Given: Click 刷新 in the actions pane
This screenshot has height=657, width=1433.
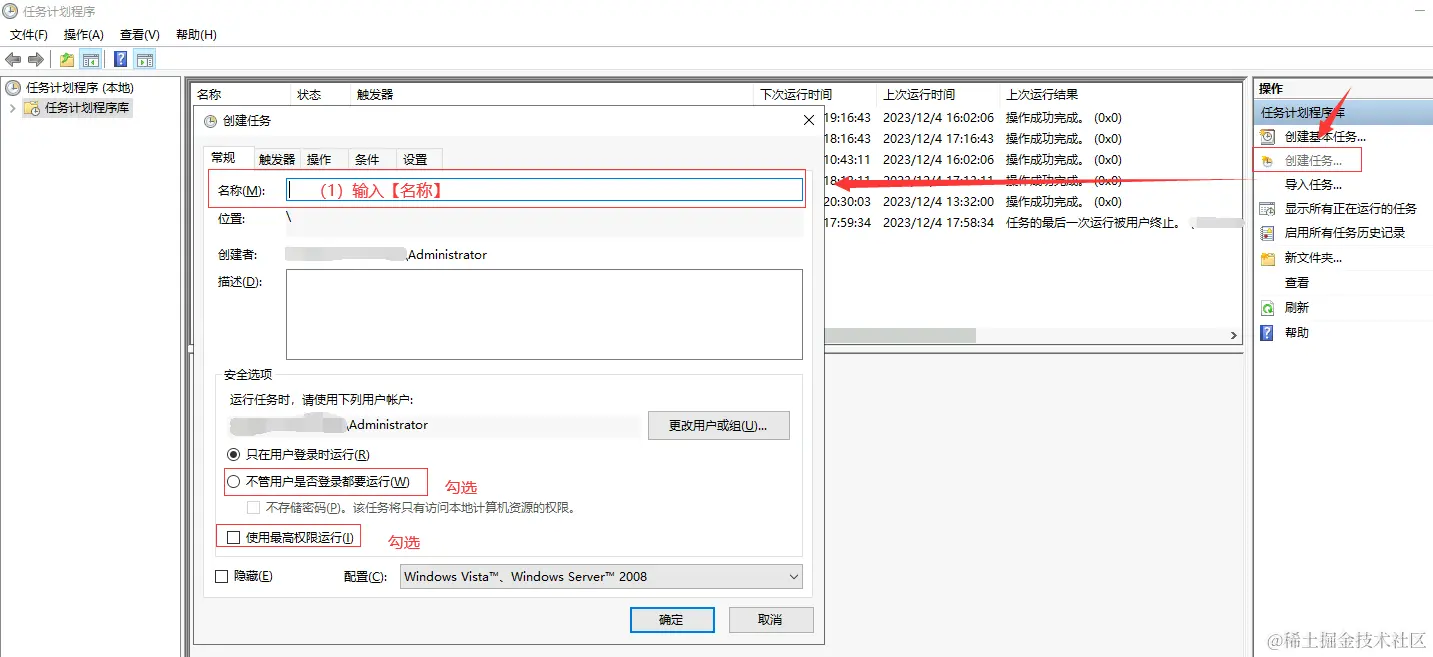Looking at the screenshot, I should tap(1297, 308).
